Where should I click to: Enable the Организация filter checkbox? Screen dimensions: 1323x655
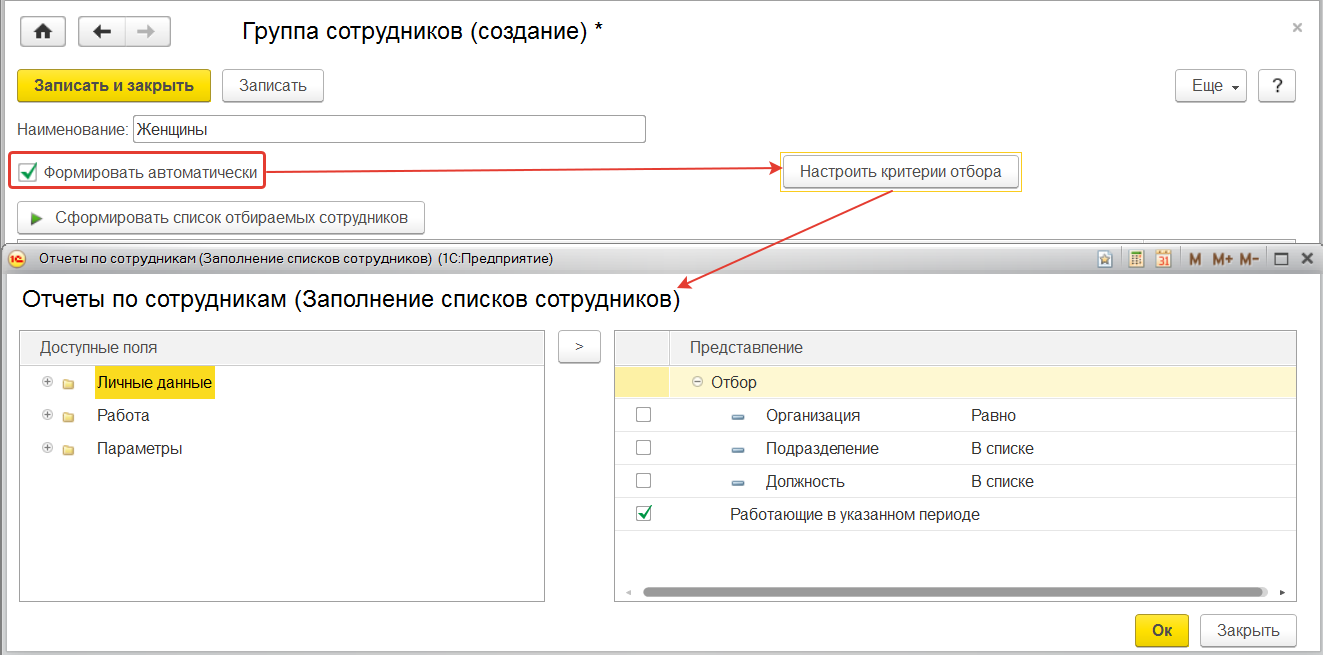click(643, 415)
